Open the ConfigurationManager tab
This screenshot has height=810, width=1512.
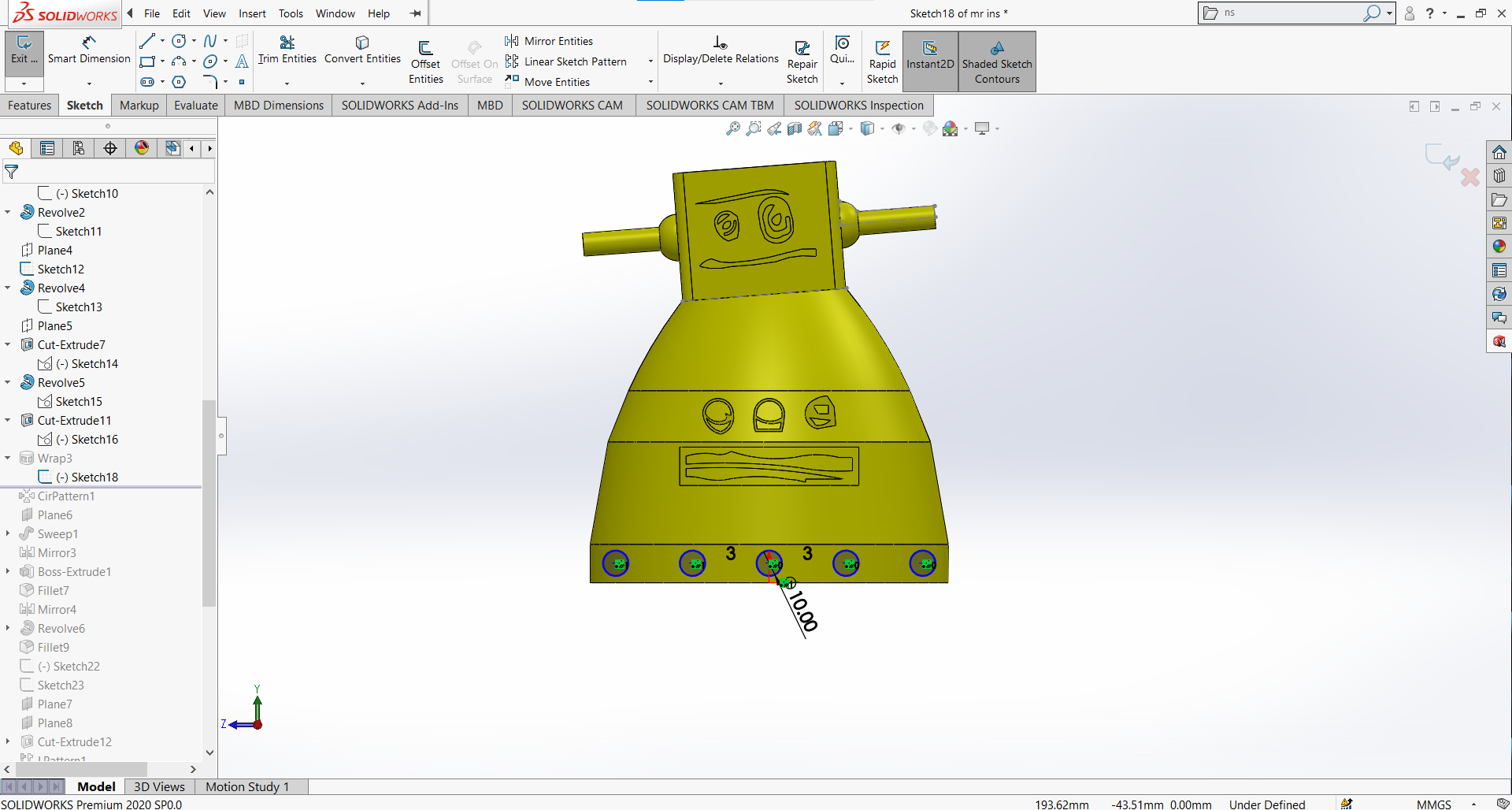[x=79, y=148]
